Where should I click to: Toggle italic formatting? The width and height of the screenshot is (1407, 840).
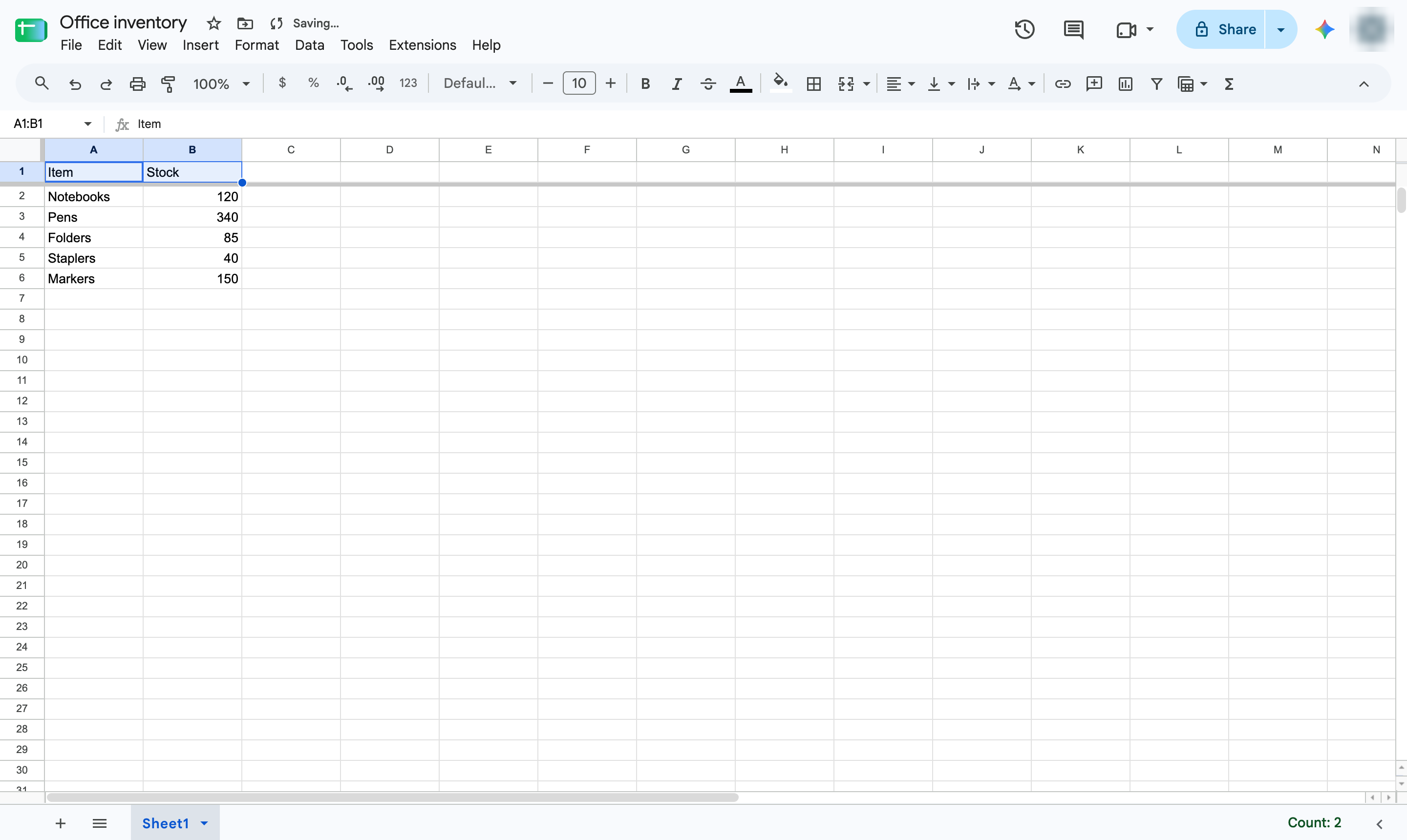point(676,84)
